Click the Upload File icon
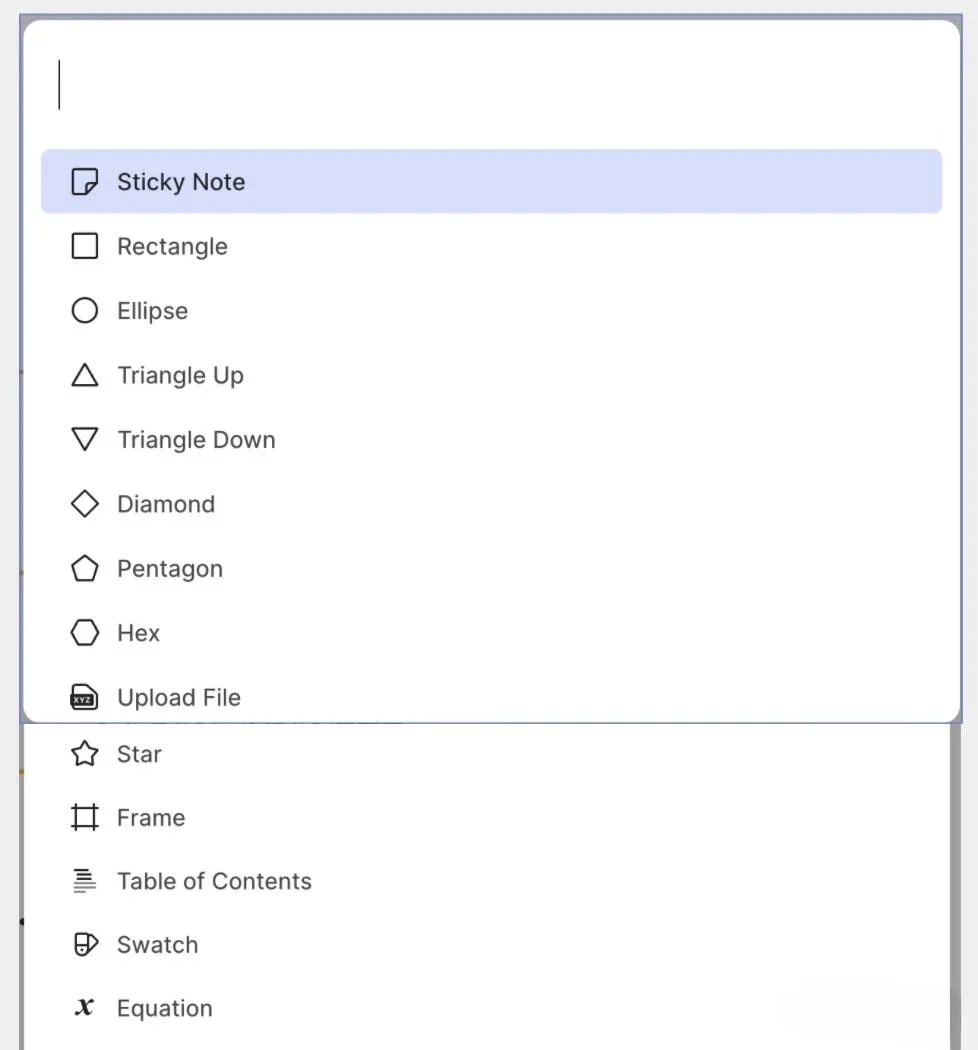The image size is (978, 1050). (85, 698)
